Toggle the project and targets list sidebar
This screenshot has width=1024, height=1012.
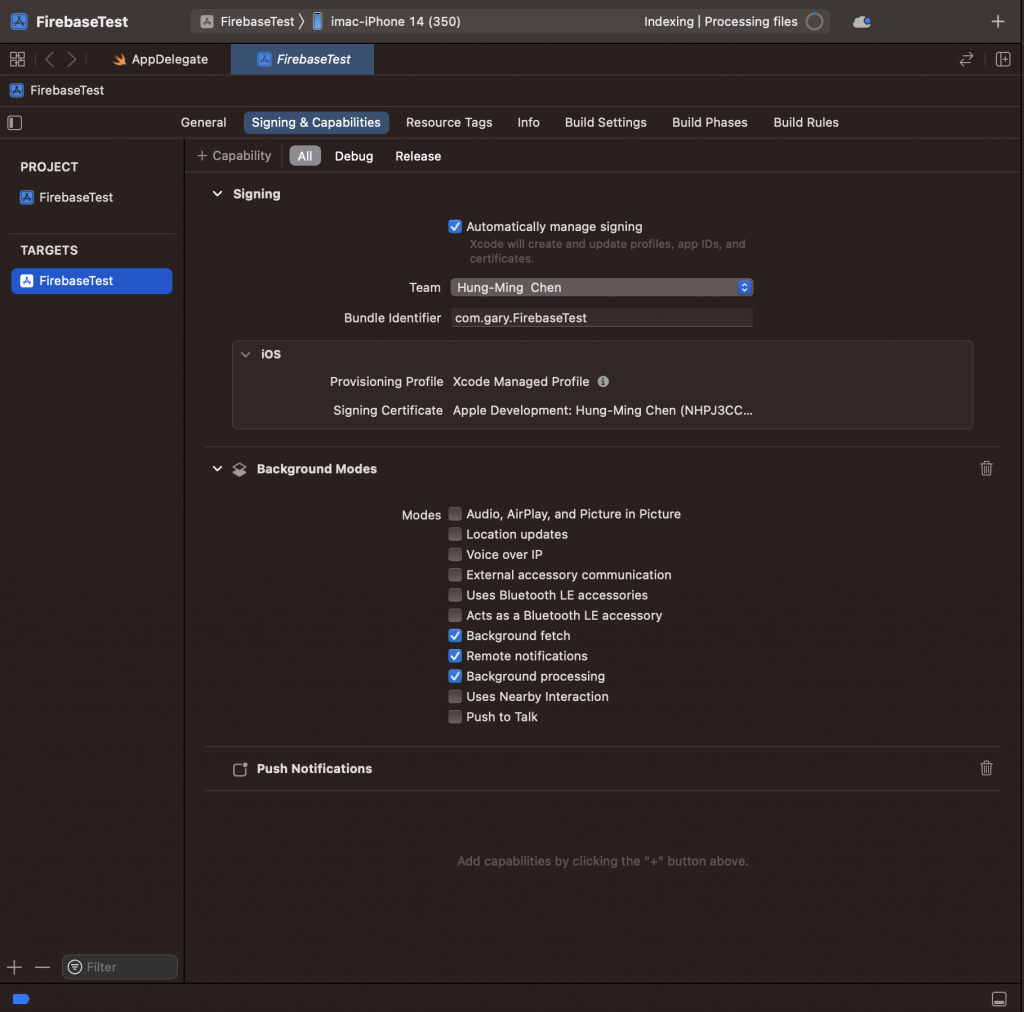14,123
